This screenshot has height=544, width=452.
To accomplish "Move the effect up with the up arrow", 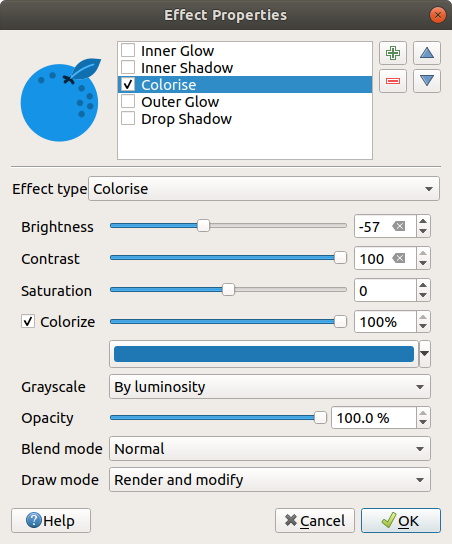I will (x=427, y=53).
